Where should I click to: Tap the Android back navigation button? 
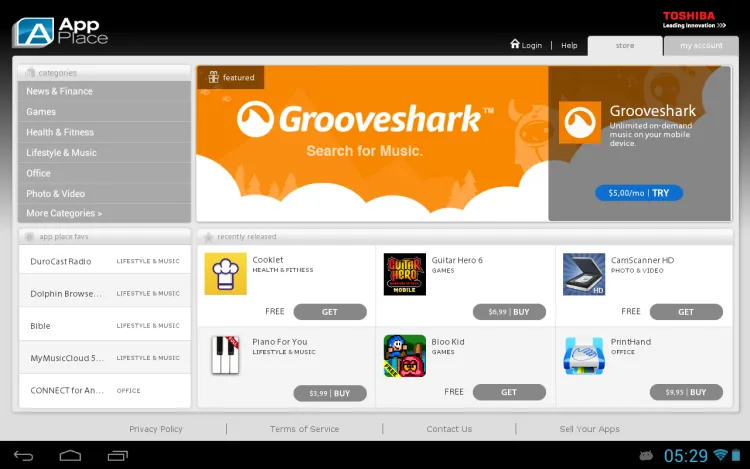point(23,456)
